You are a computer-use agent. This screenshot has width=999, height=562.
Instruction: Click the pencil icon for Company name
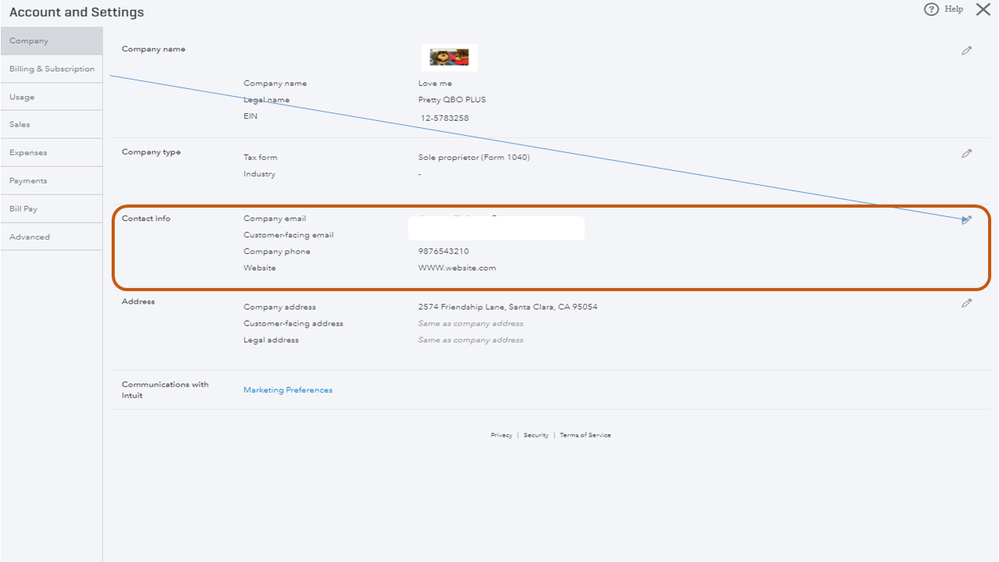click(967, 50)
